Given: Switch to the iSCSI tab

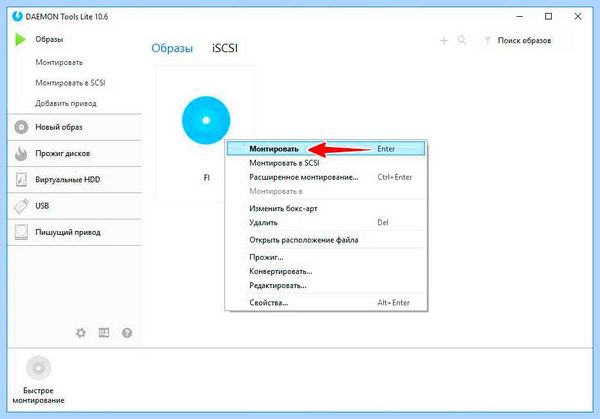Looking at the screenshot, I should pos(225,48).
